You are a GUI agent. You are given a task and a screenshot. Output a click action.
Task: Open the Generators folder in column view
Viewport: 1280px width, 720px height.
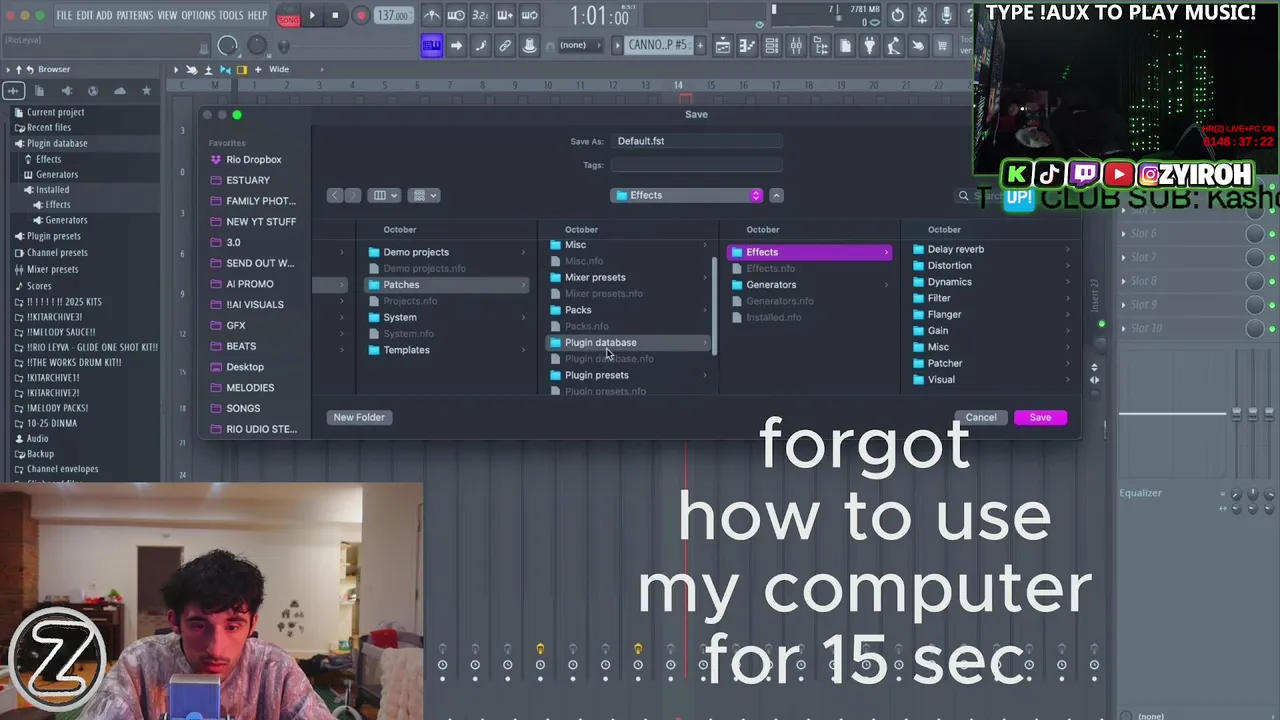pyautogui.click(x=810, y=285)
